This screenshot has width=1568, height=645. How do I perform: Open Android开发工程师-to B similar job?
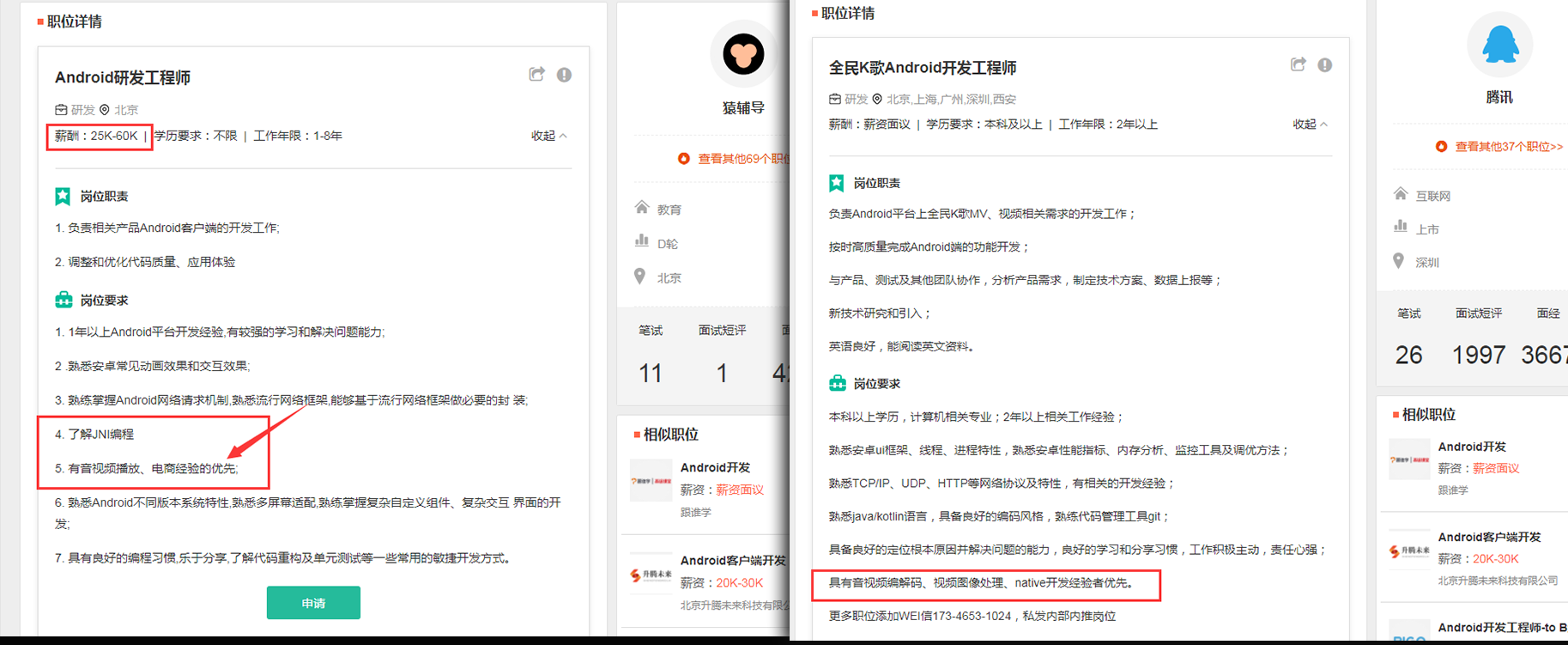click(1502, 628)
